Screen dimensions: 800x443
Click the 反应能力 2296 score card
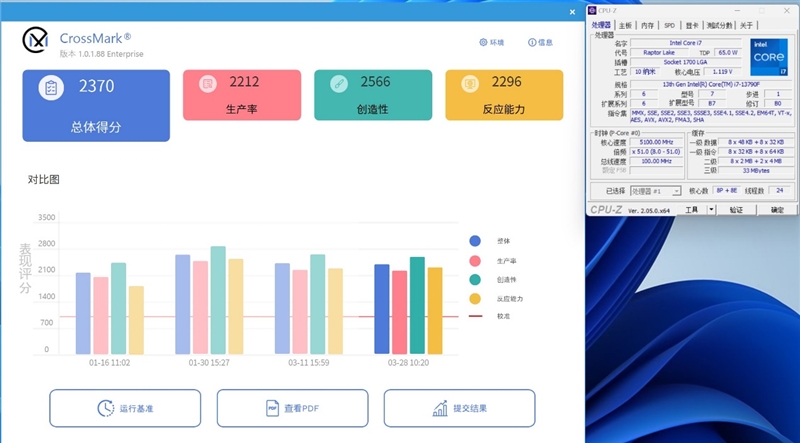coord(504,95)
